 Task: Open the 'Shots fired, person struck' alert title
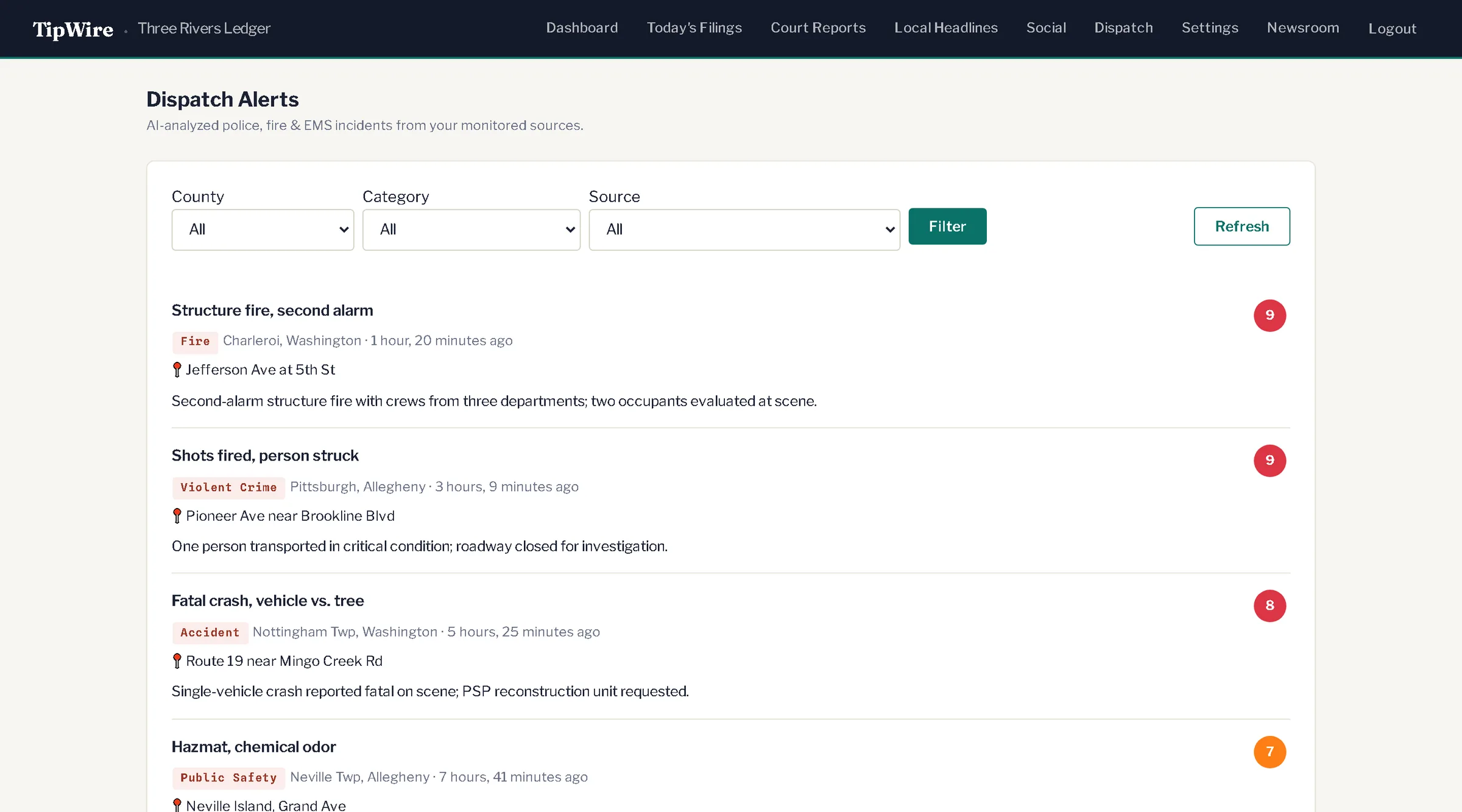coord(265,456)
